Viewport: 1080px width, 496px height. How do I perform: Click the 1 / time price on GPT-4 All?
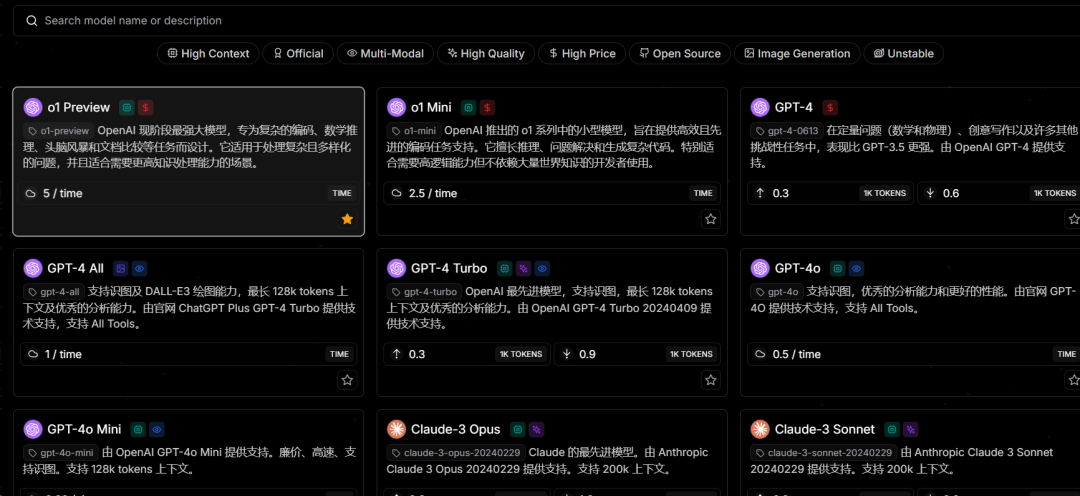[x=63, y=355]
